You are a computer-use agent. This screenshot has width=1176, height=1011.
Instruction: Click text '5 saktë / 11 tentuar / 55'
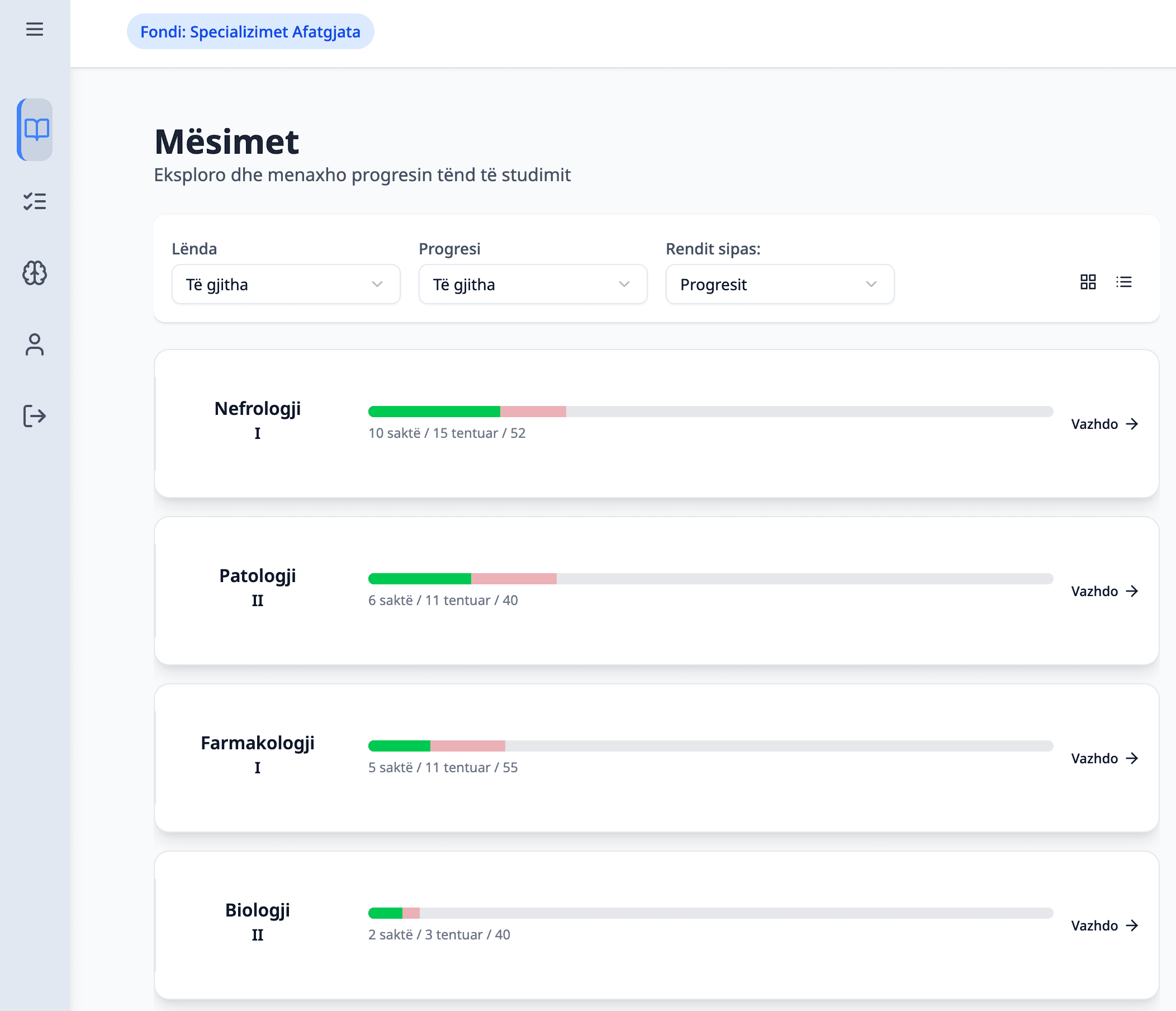[x=443, y=767]
